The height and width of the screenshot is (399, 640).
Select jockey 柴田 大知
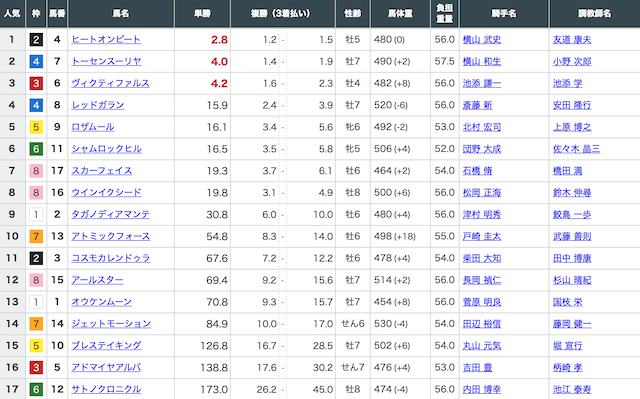482,258
